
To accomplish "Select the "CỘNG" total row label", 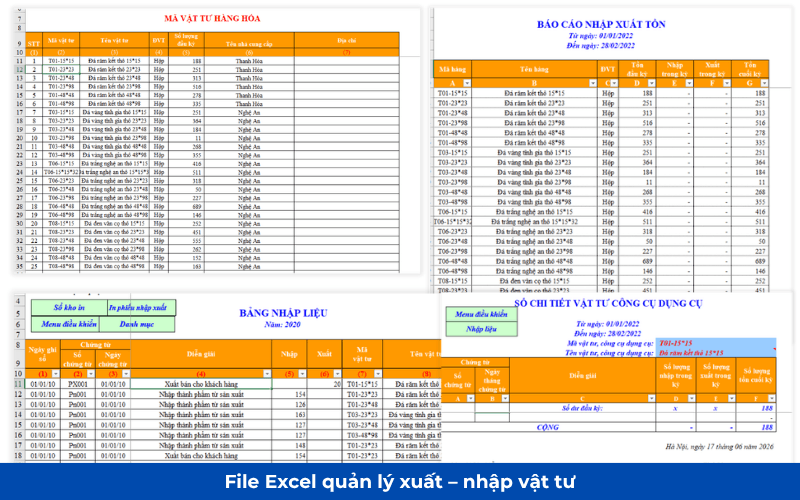I will click(548, 427).
